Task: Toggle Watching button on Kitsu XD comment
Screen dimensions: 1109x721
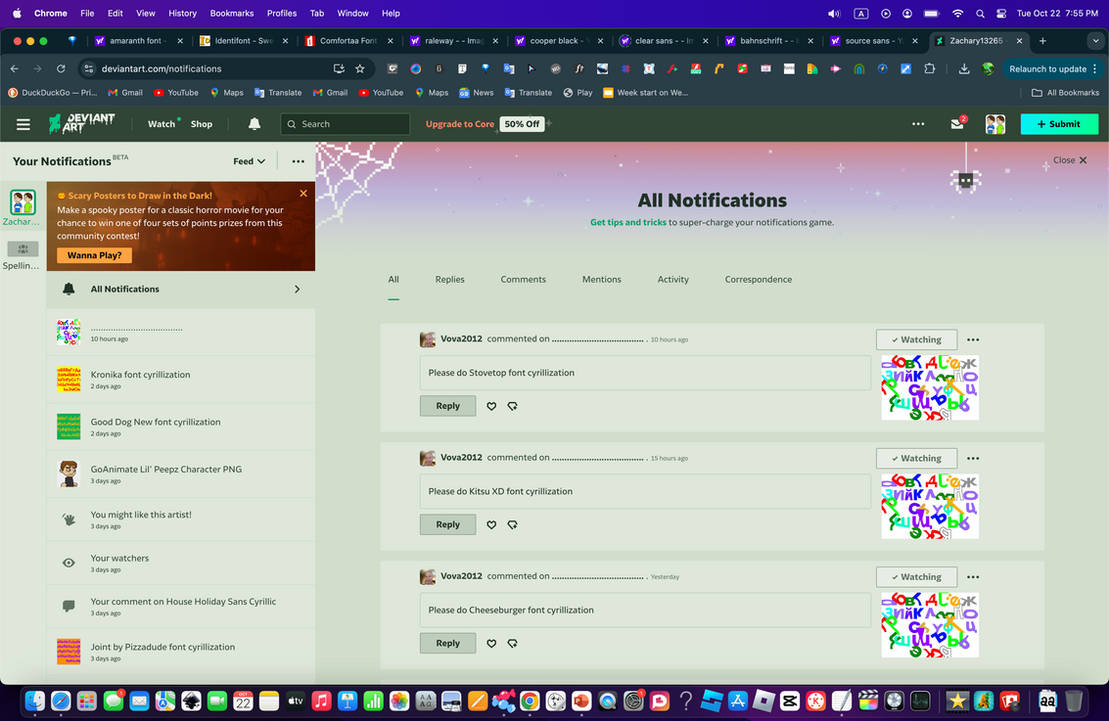Action: pyautogui.click(x=916, y=458)
